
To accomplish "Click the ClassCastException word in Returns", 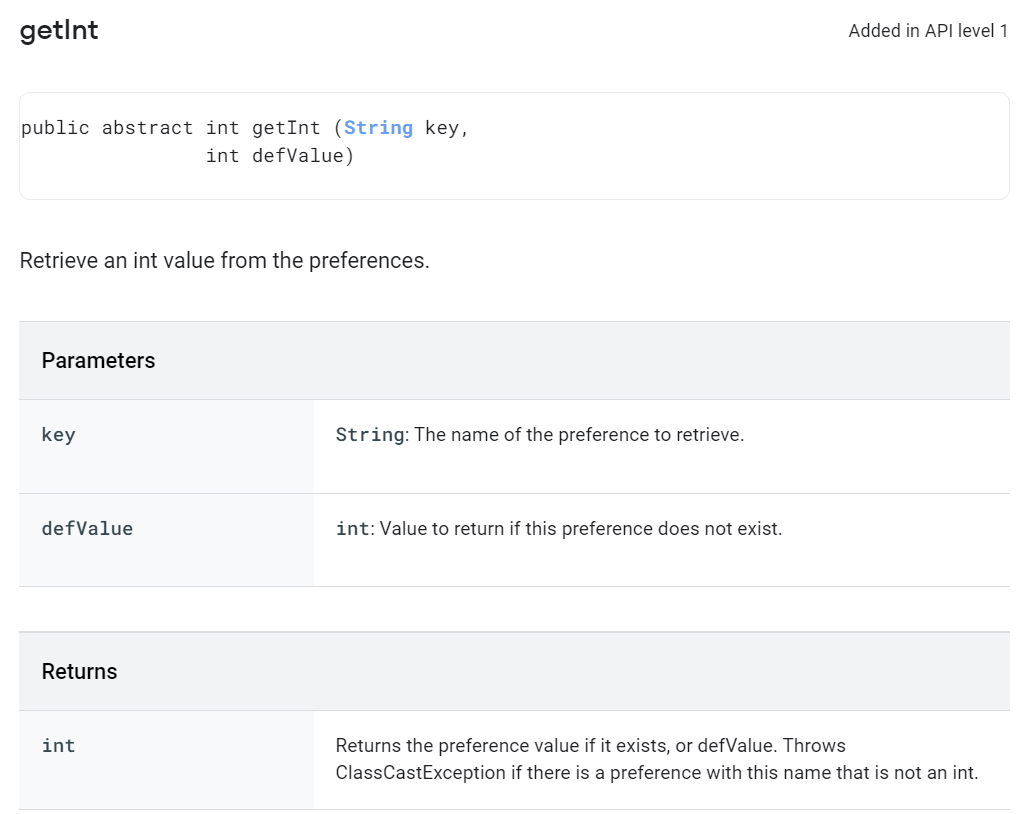I will tap(420, 773).
